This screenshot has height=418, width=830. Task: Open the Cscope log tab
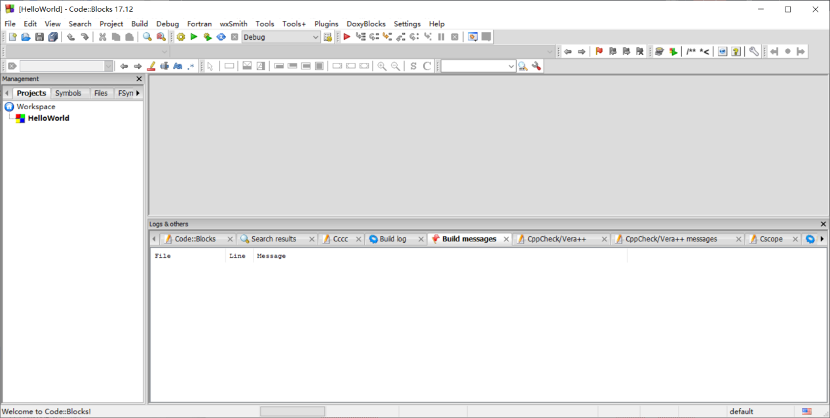click(x=771, y=239)
